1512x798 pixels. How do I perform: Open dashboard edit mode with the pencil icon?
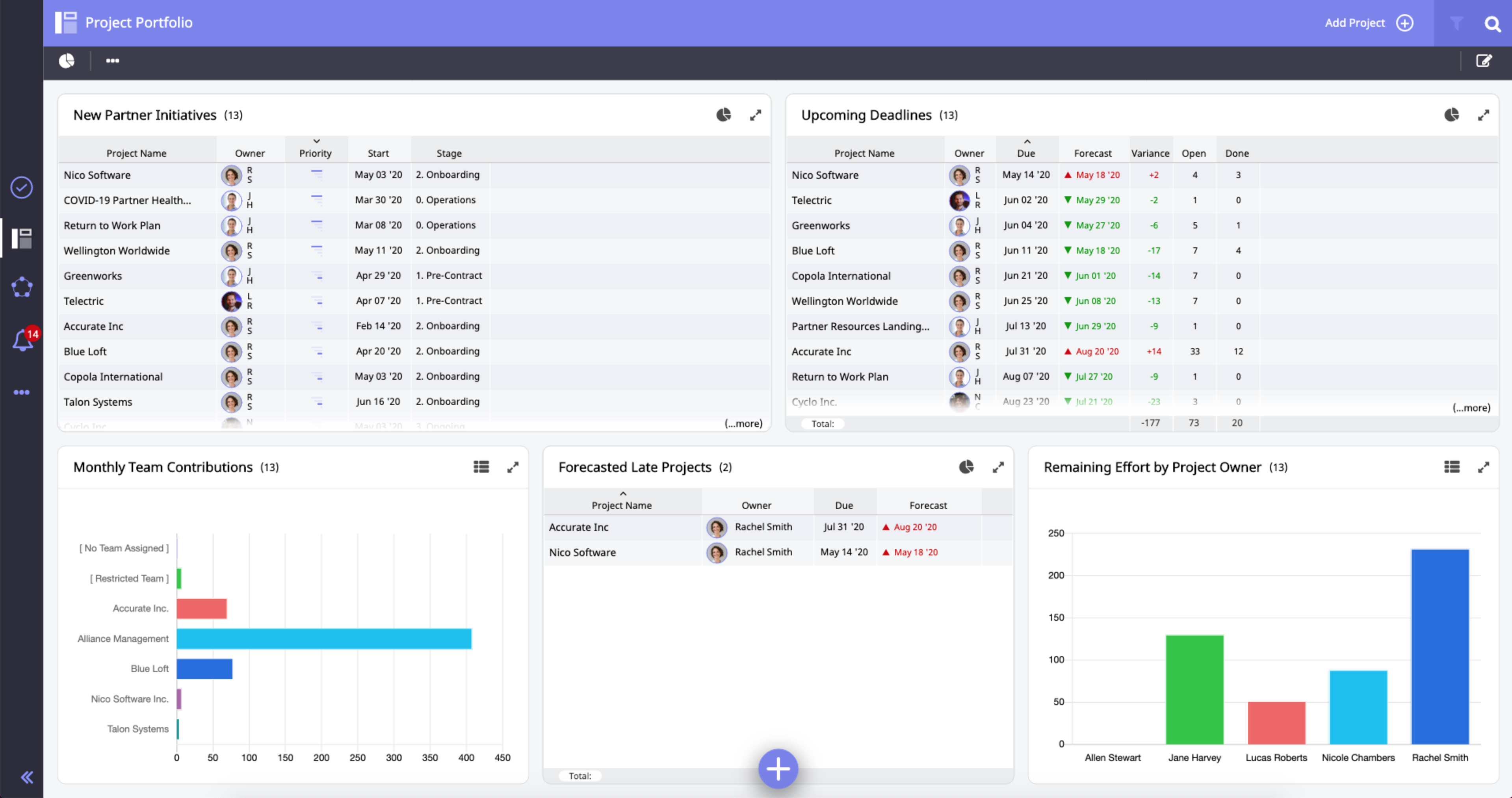click(1485, 60)
